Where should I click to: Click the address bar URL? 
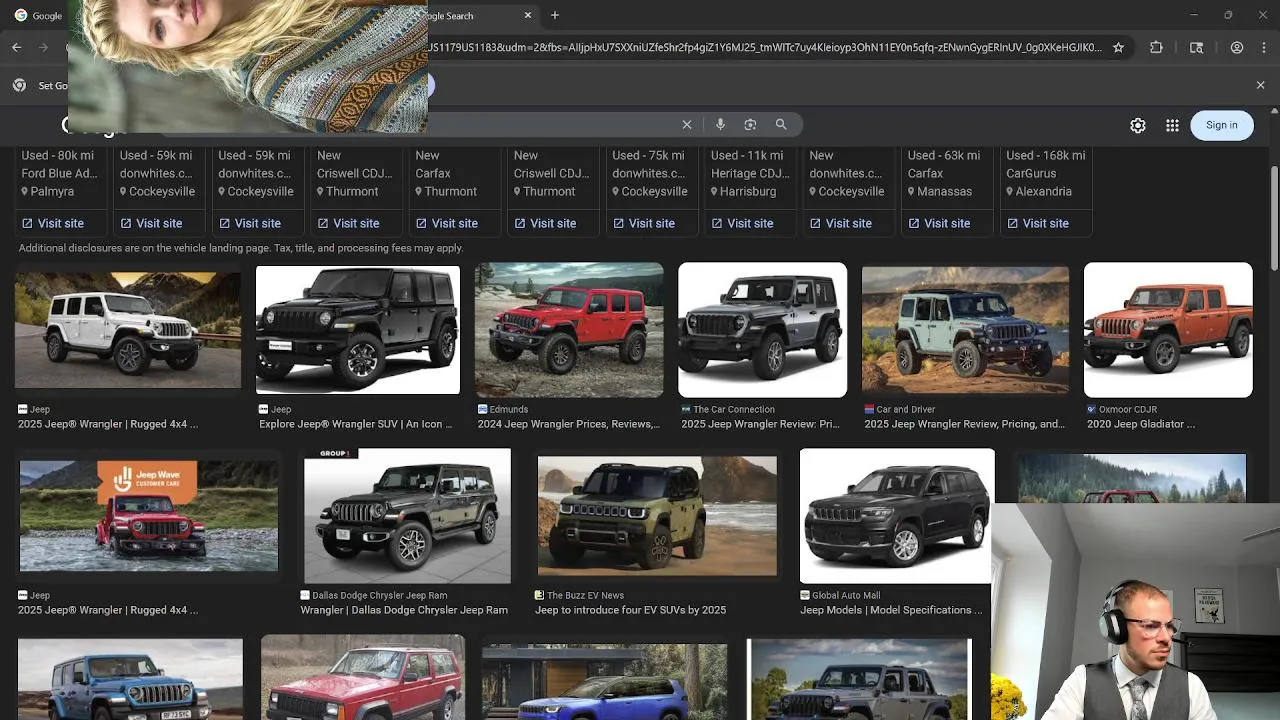point(765,47)
